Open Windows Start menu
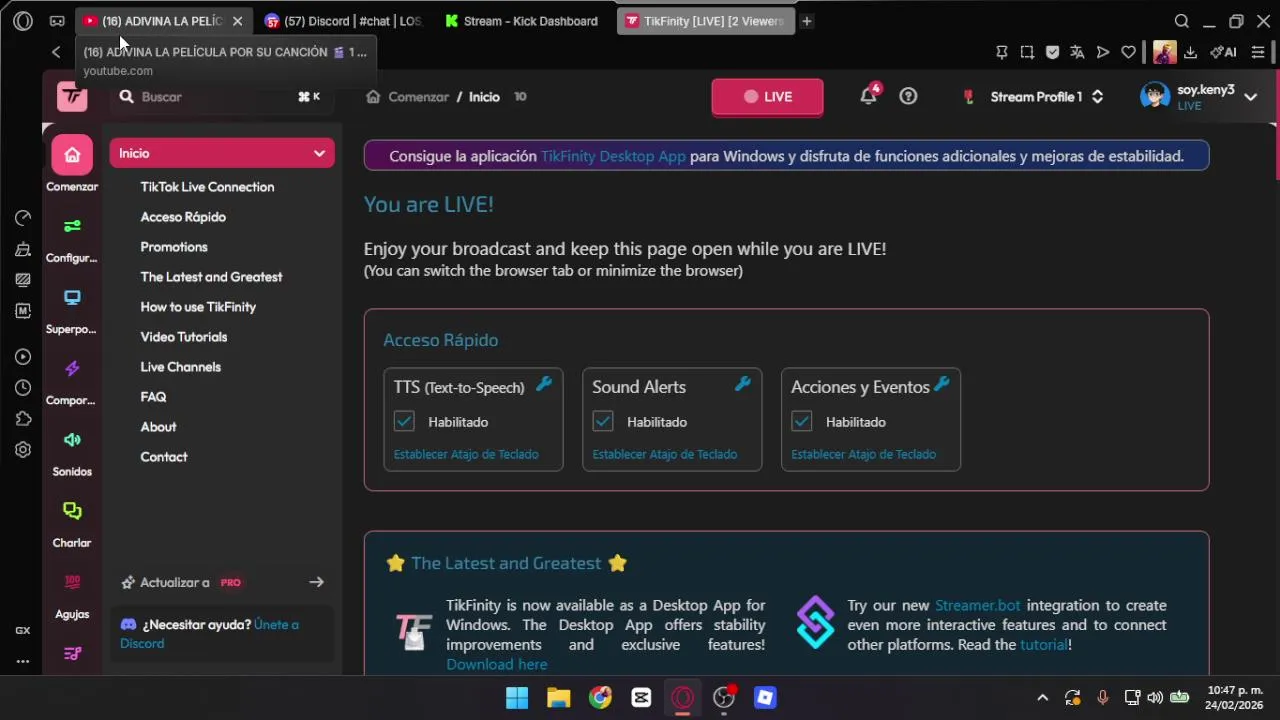 [517, 698]
